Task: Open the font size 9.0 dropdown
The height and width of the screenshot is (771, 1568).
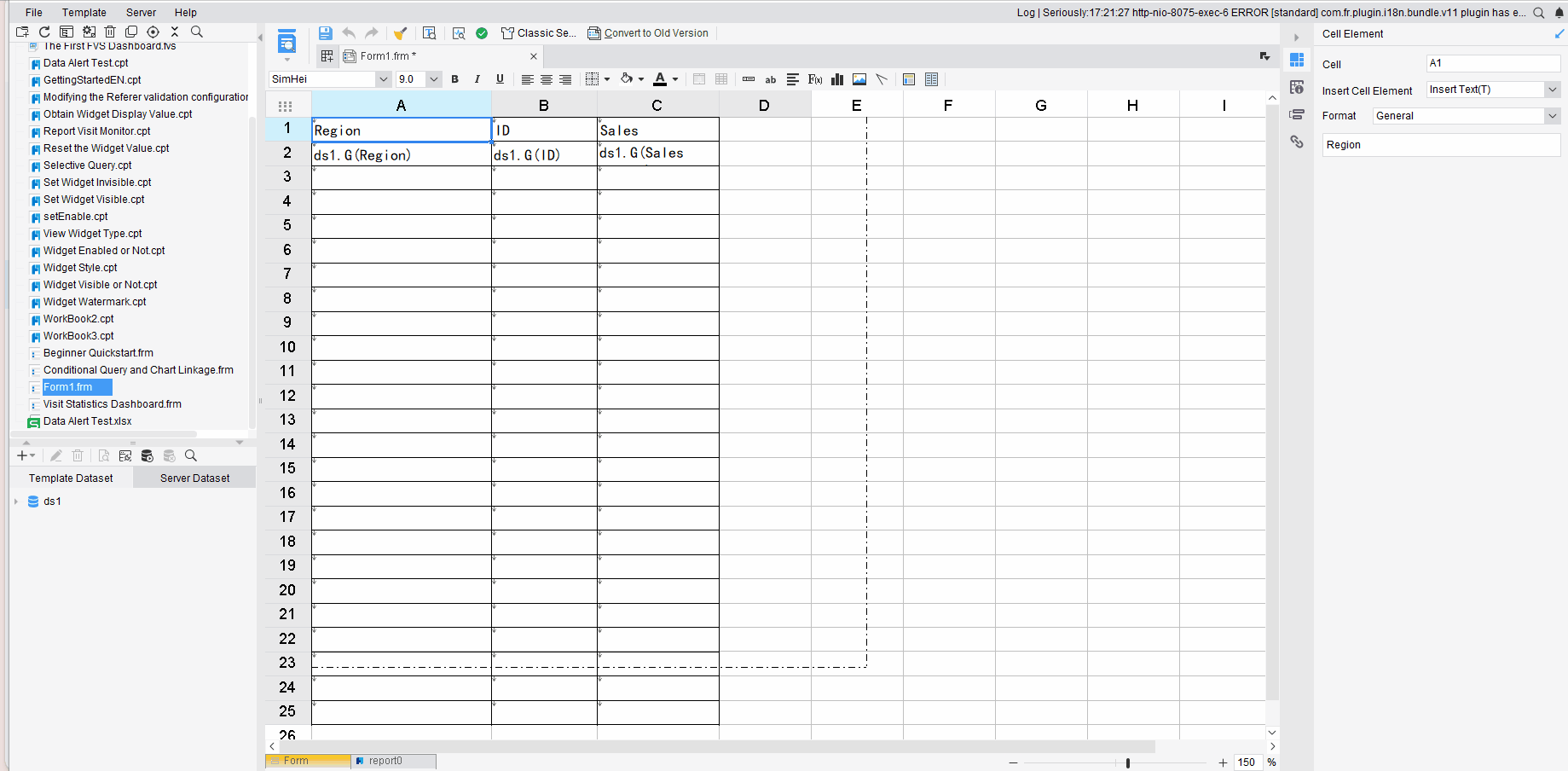Action: point(434,79)
